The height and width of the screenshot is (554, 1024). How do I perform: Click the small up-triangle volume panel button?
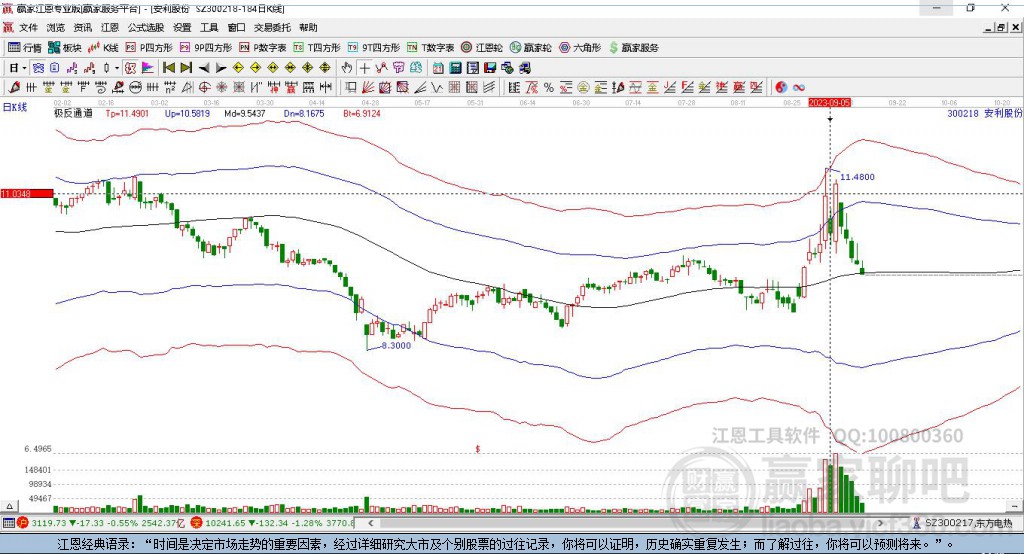click(x=9, y=506)
